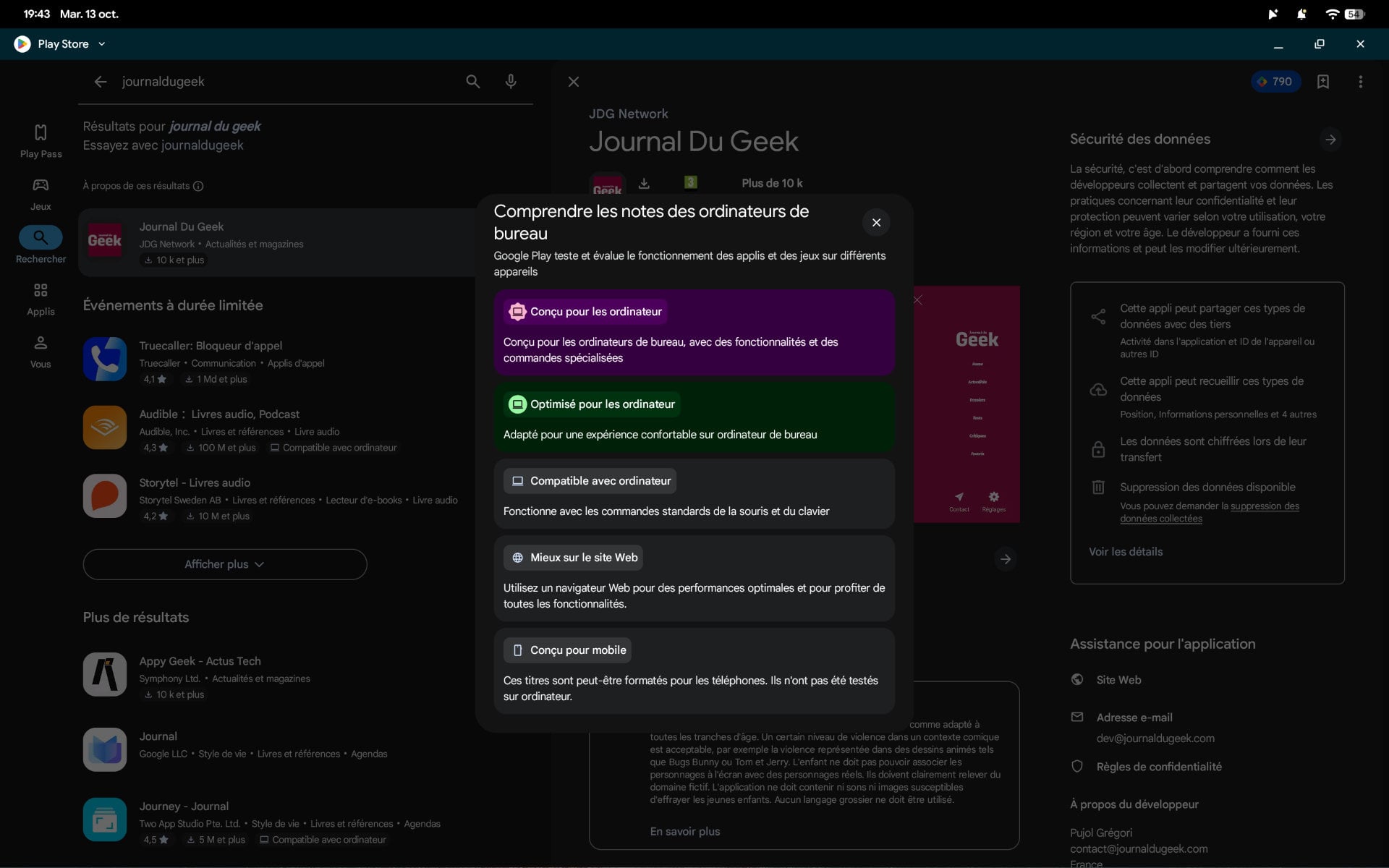Open Truecaller app icon
The height and width of the screenshot is (868, 1389).
pos(105,359)
